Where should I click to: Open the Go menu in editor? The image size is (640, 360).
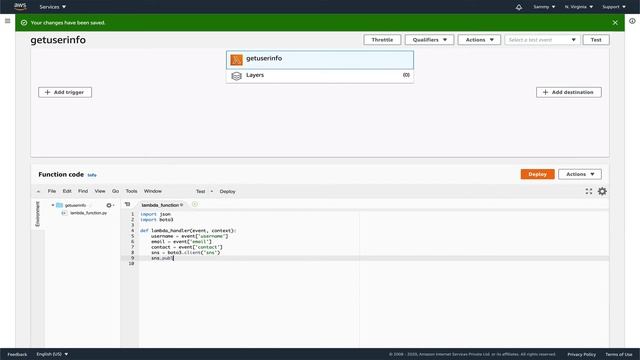116,191
